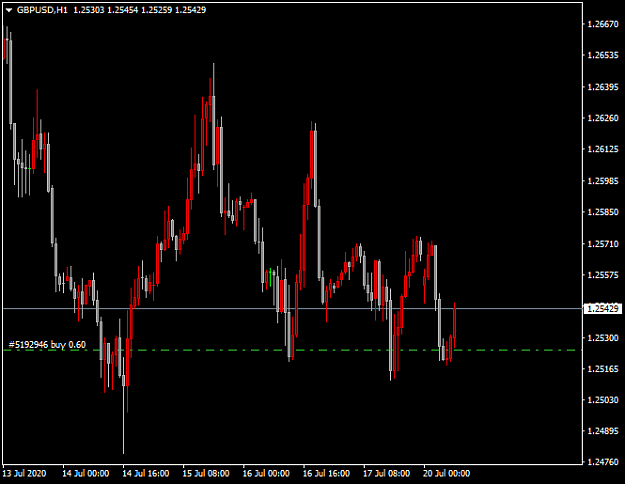Image resolution: width=625 pixels, height=484 pixels.
Task: Click price scale value 1.26395
Action: tap(603, 87)
